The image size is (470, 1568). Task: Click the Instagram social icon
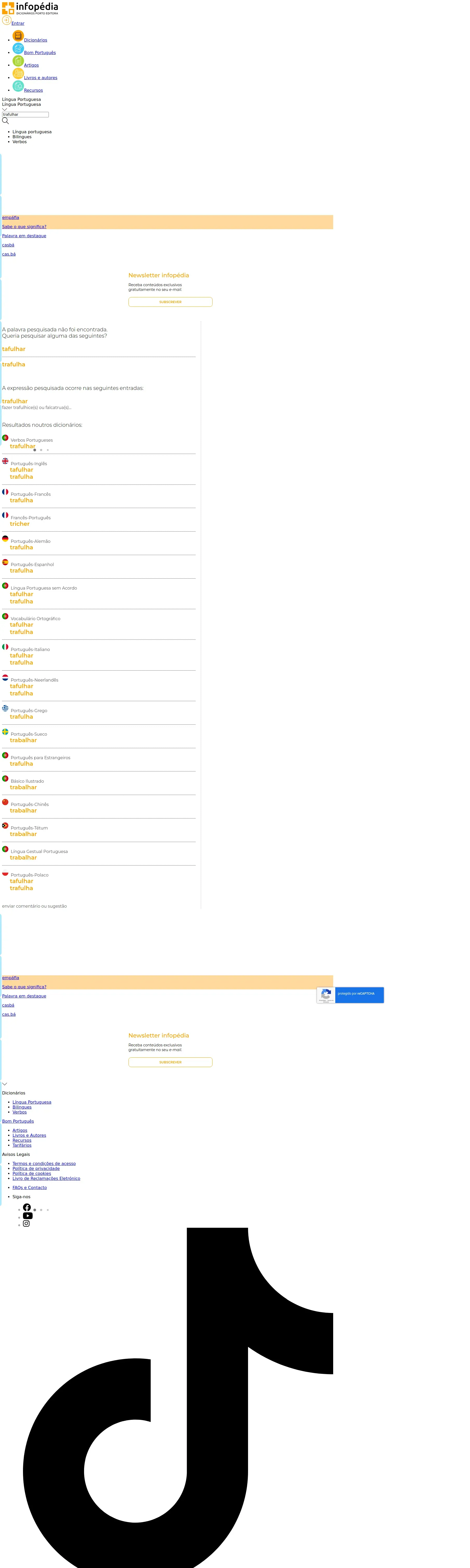tap(26, 1224)
